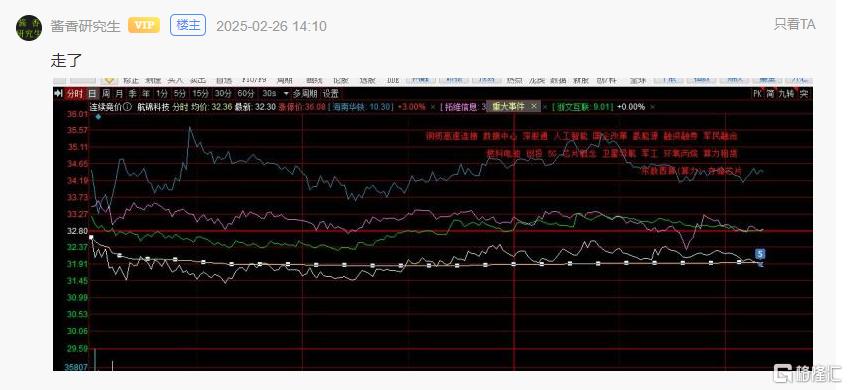Expand the dropdown arrow after 30s
This screenshot has height=390, width=848.
[x=286, y=94]
